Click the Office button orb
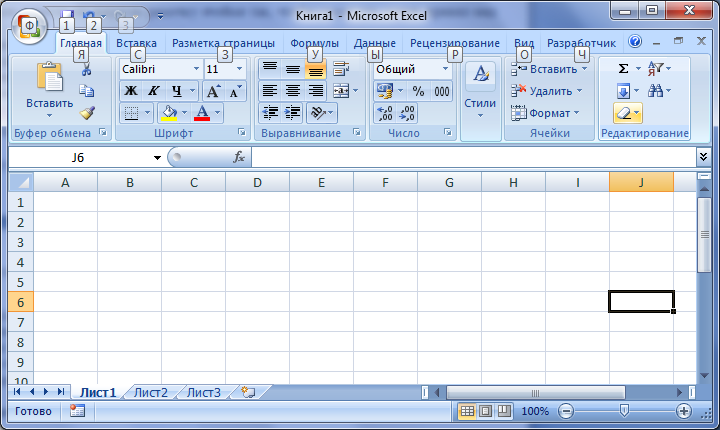The width and height of the screenshot is (720, 430). point(29,26)
